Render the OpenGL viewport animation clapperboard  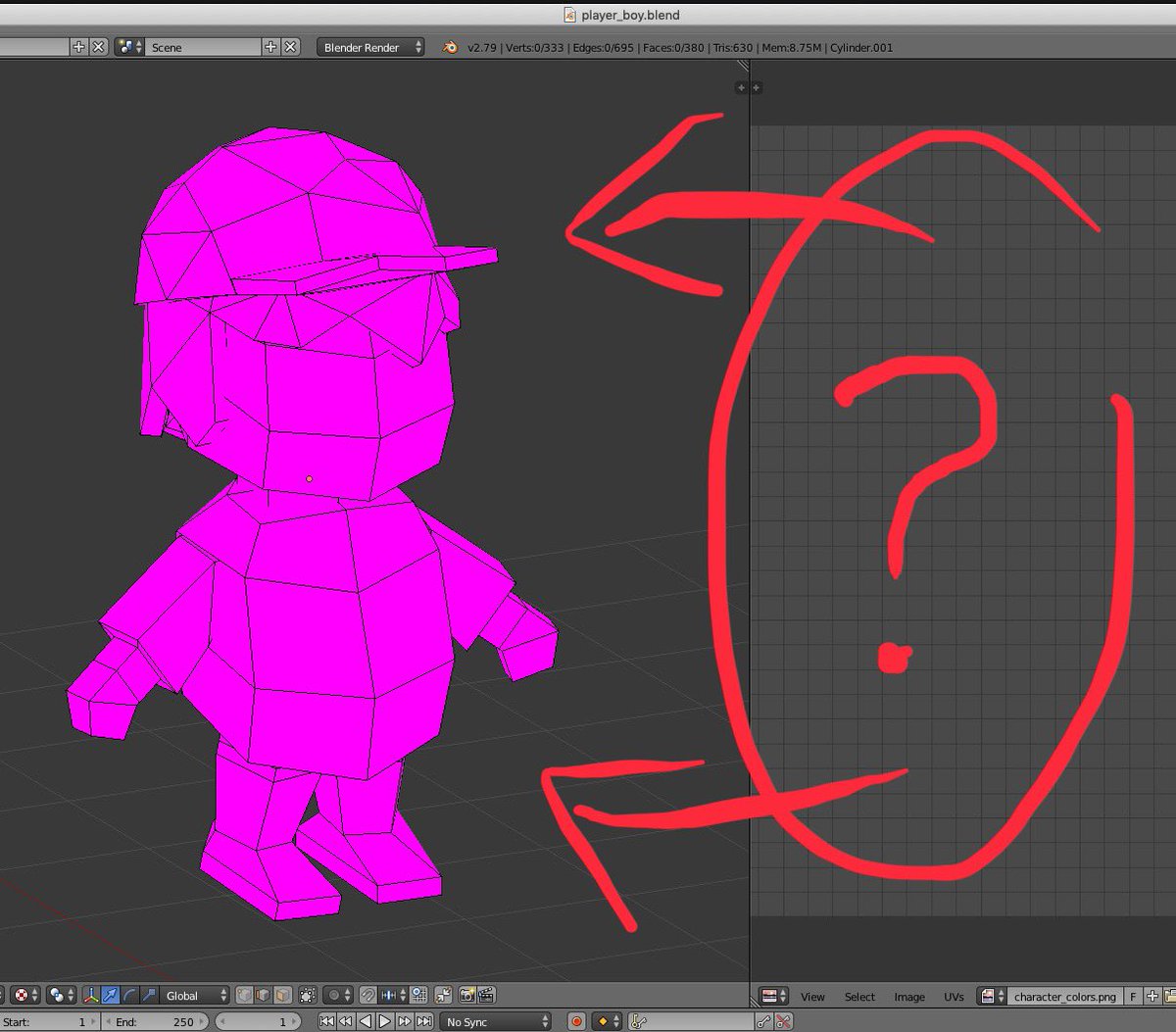point(486,996)
